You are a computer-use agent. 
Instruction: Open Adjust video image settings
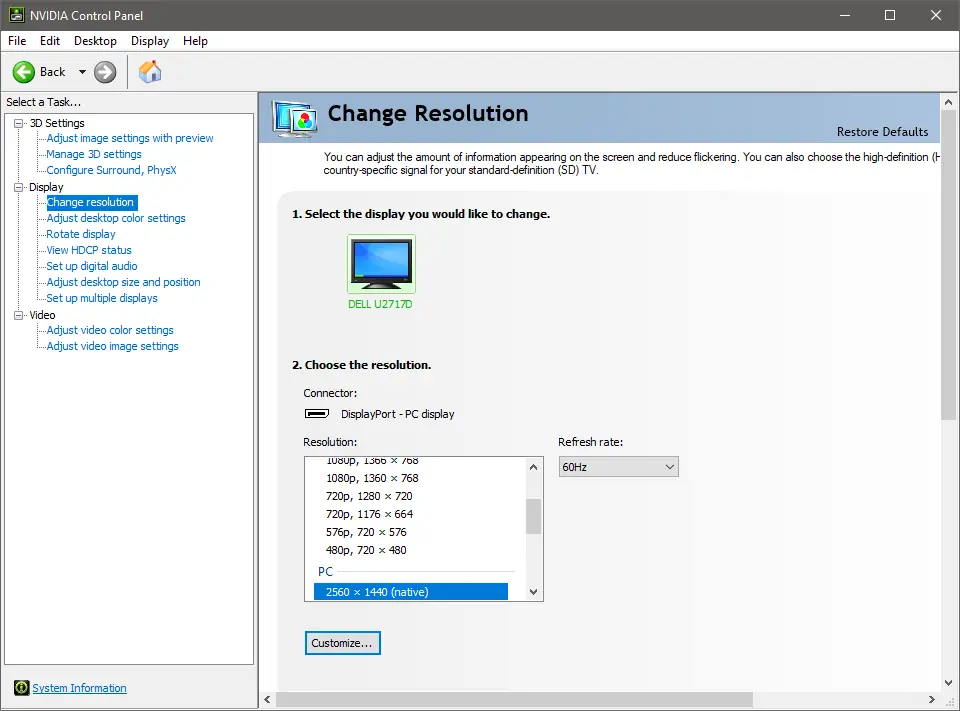click(x=113, y=346)
